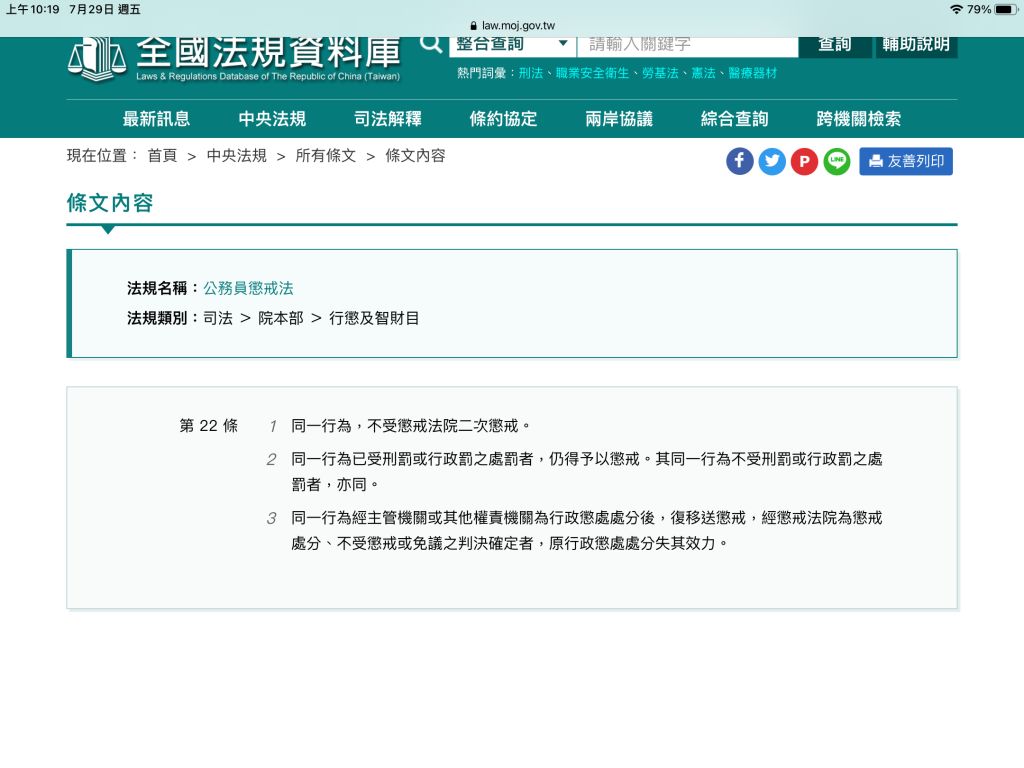
Task: Click the 首頁 breadcrumb link
Action: [x=162, y=156]
